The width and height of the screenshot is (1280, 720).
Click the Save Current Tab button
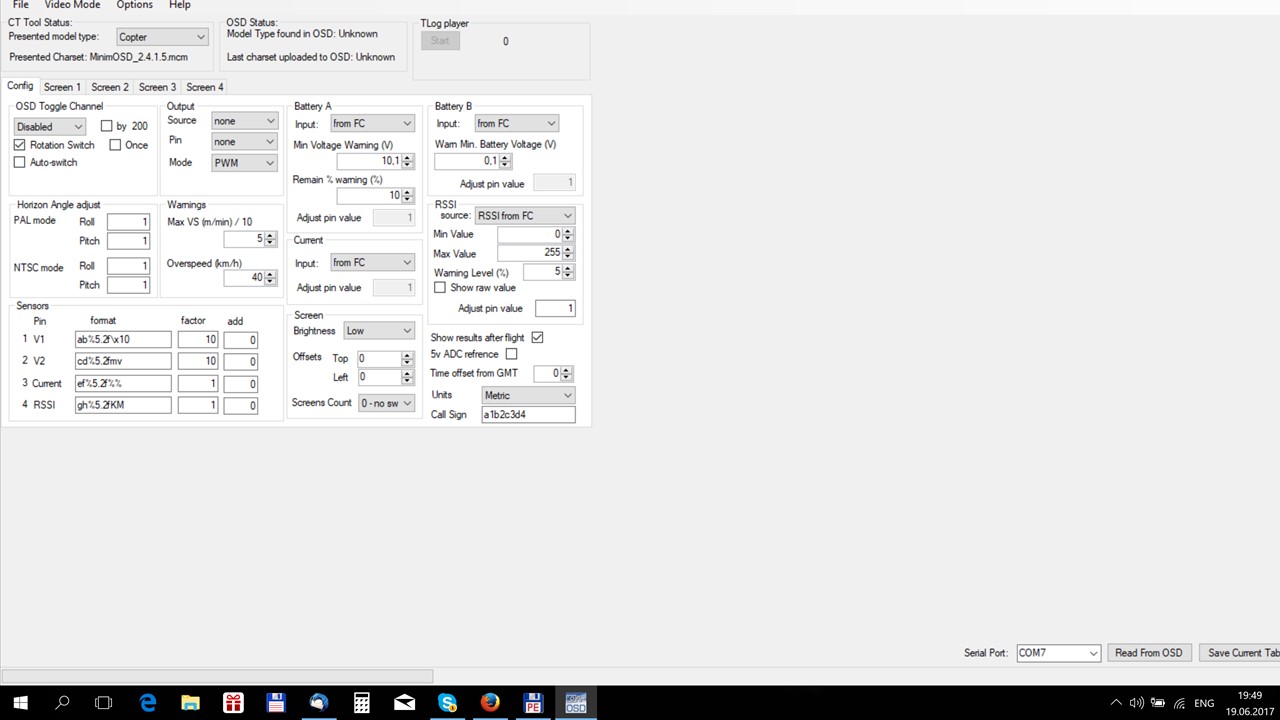1240,653
